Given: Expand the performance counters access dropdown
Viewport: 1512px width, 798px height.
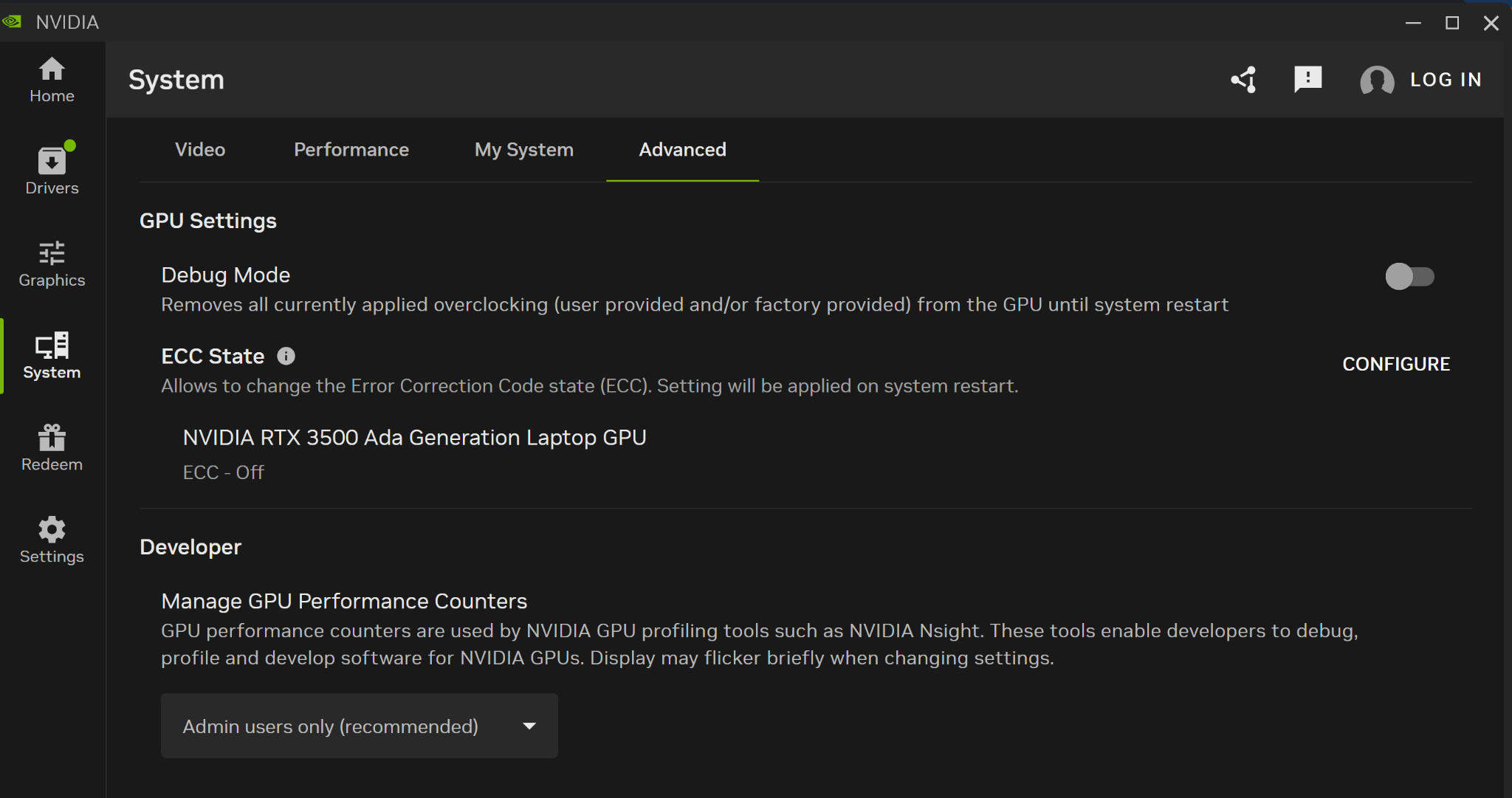Looking at the screenshot, I should [x=360, y=726].
